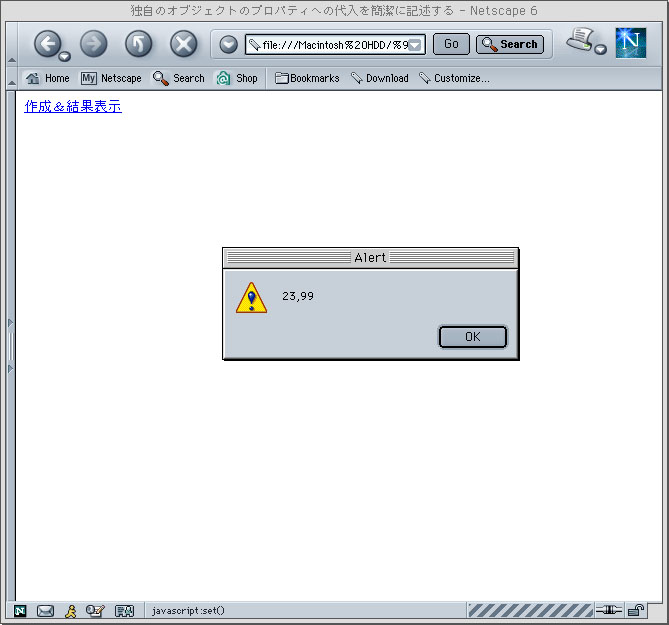Toggle online/offline plug icon

tap(609, 610)
